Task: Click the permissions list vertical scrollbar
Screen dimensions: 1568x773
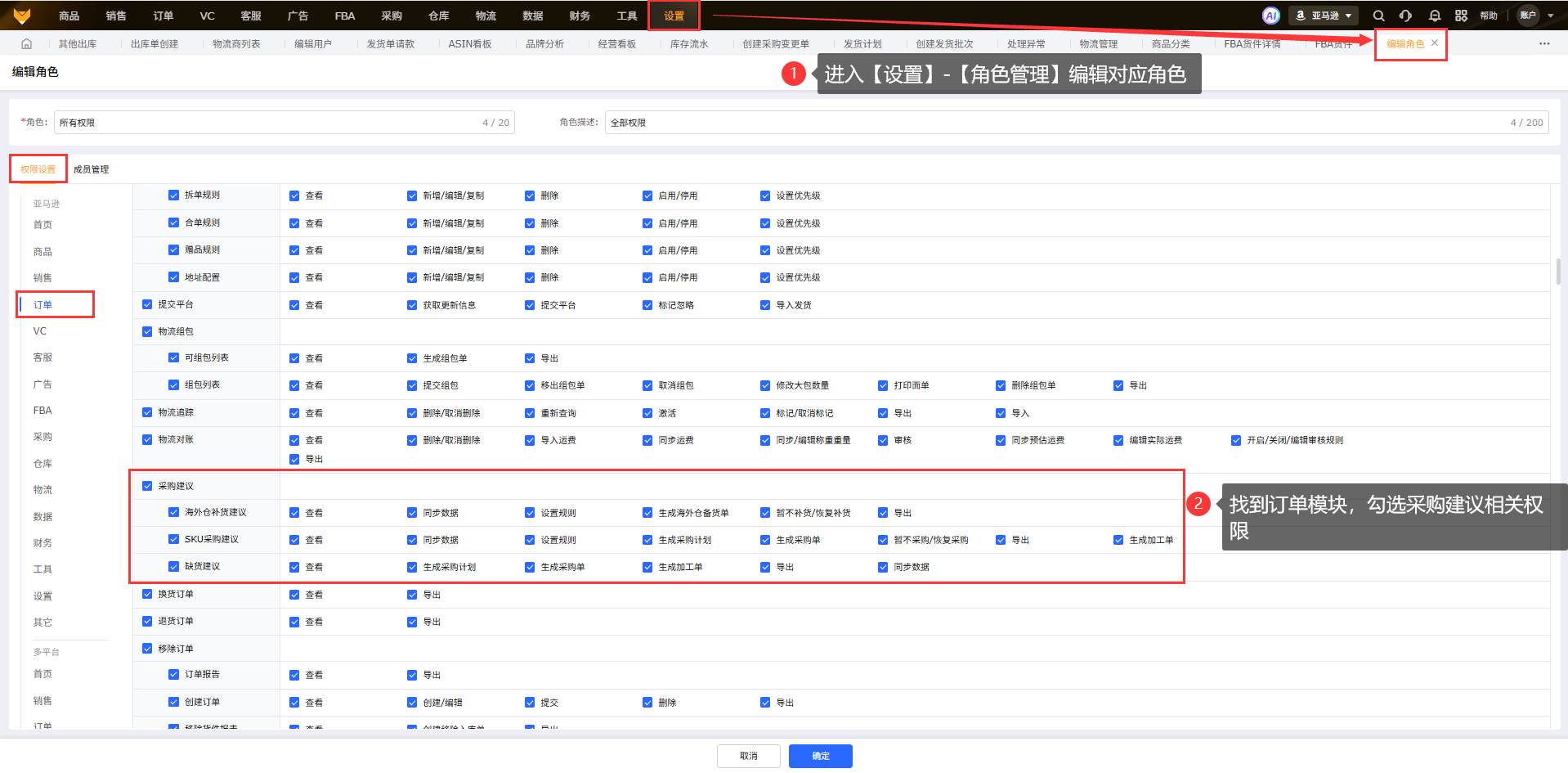Action: tap(1558, 272)
